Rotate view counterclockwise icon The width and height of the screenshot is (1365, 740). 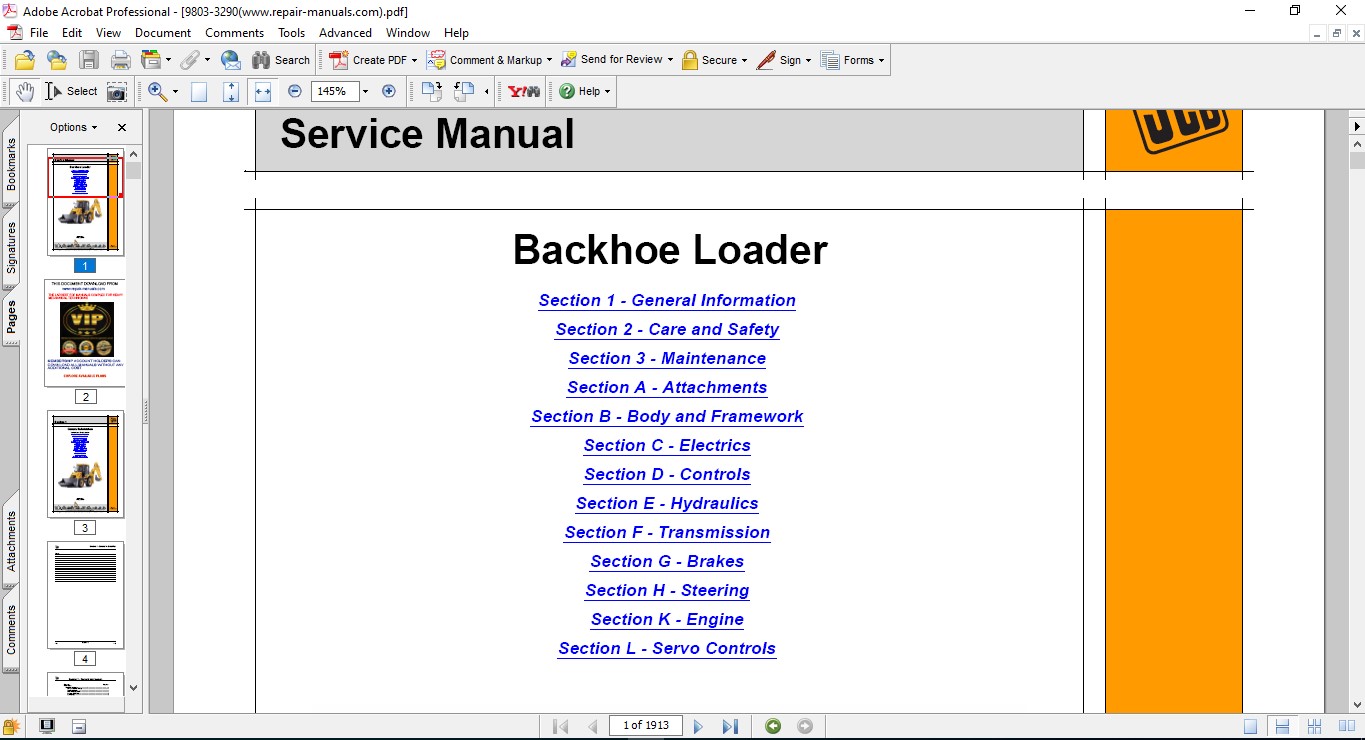point(463,92)
